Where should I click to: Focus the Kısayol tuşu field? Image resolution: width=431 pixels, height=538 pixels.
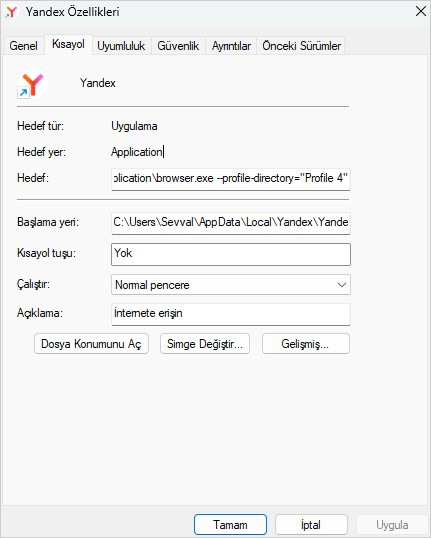(231, 254)
